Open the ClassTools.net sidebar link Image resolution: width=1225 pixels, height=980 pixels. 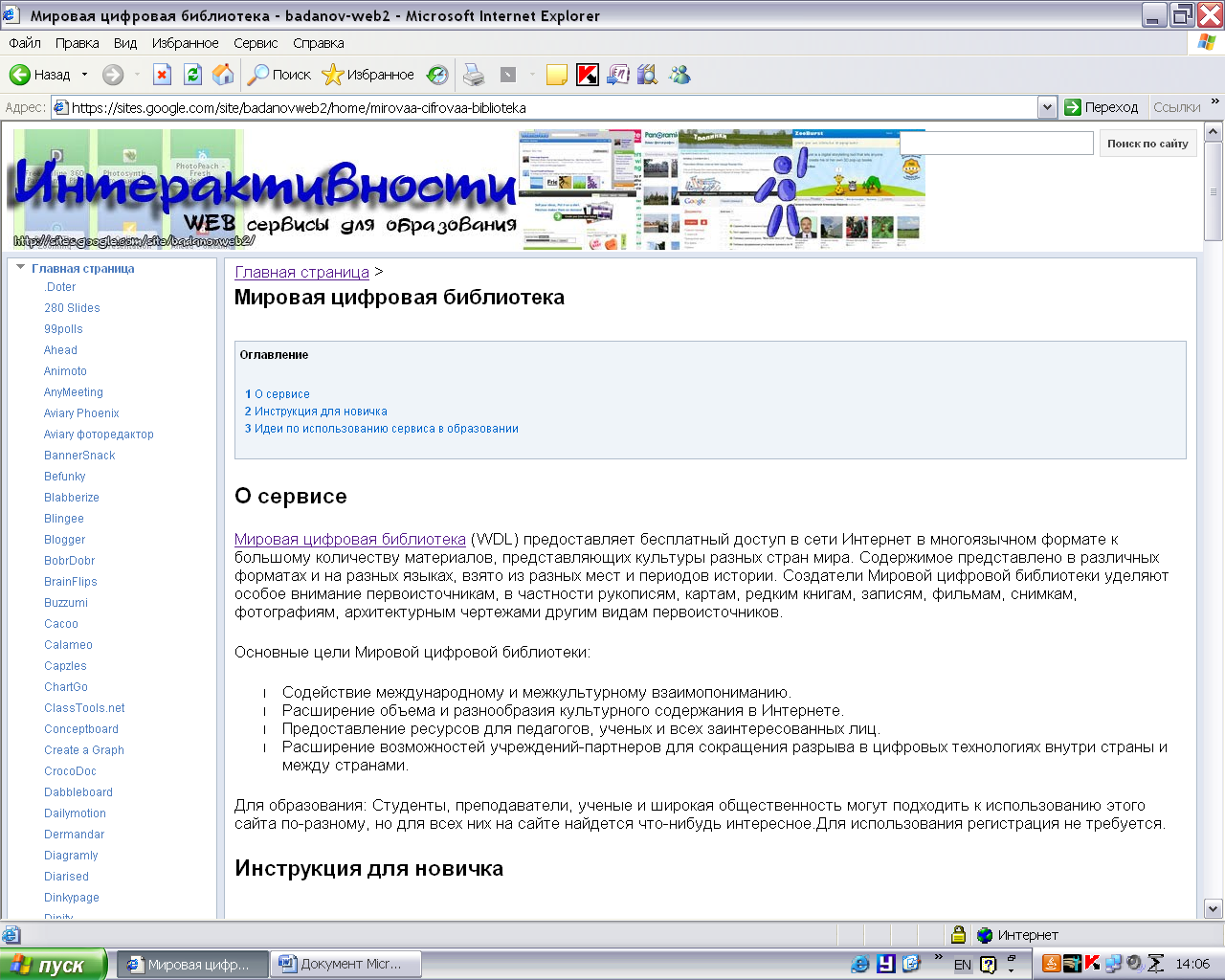point(84,708)
